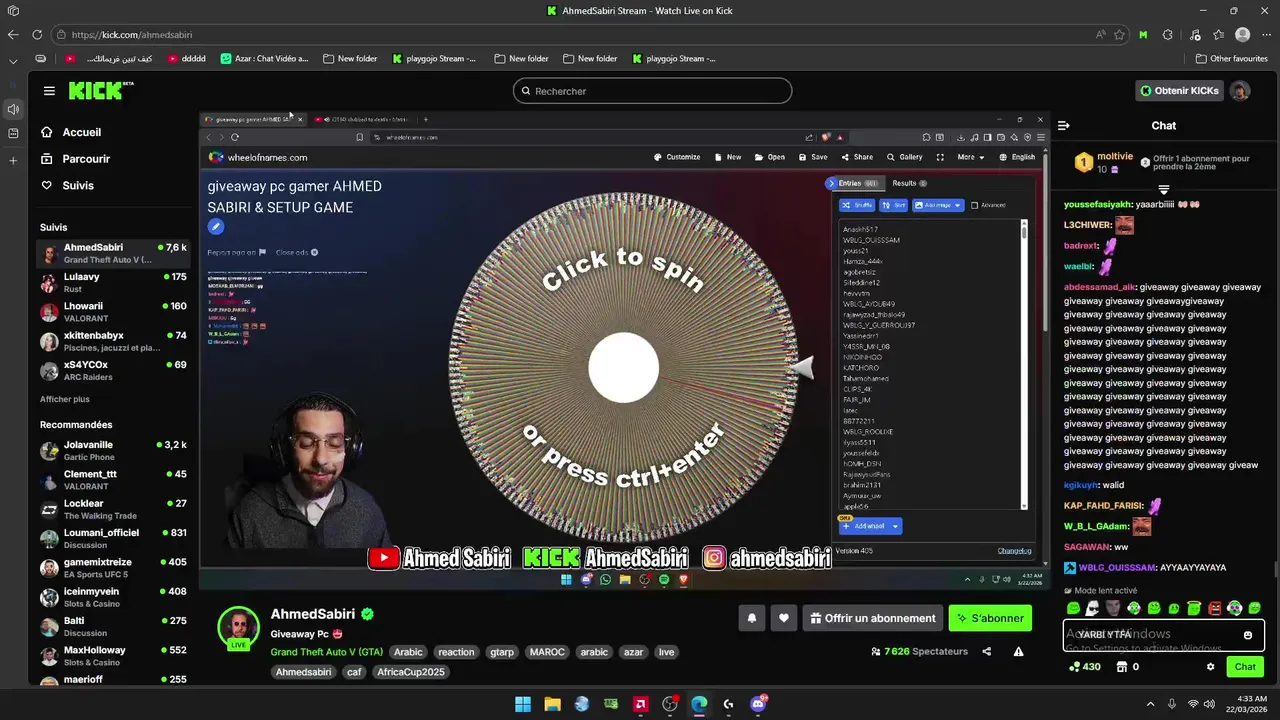This screenshot has height=720, width=1280.
Task: Collapse the chat panel arrow icon
Action: (x=1063, y=125)
